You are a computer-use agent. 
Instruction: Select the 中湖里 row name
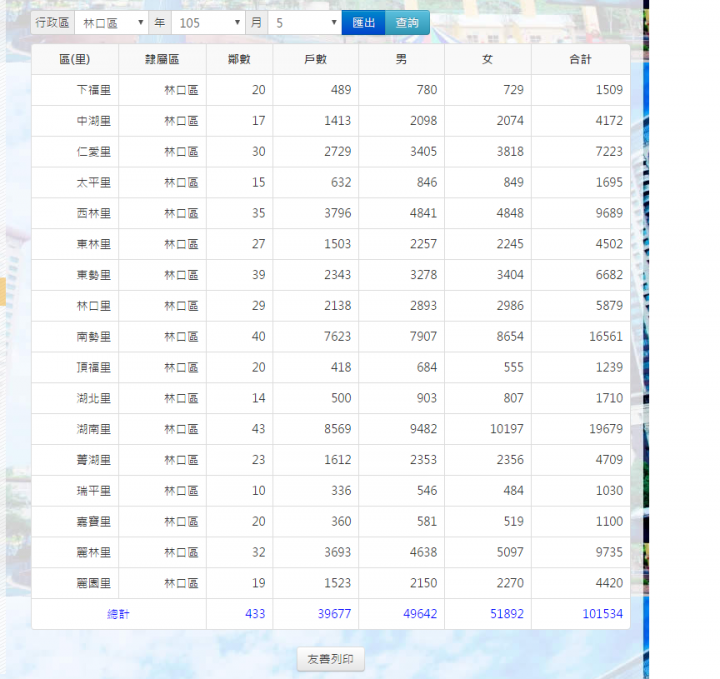(94, 121)
